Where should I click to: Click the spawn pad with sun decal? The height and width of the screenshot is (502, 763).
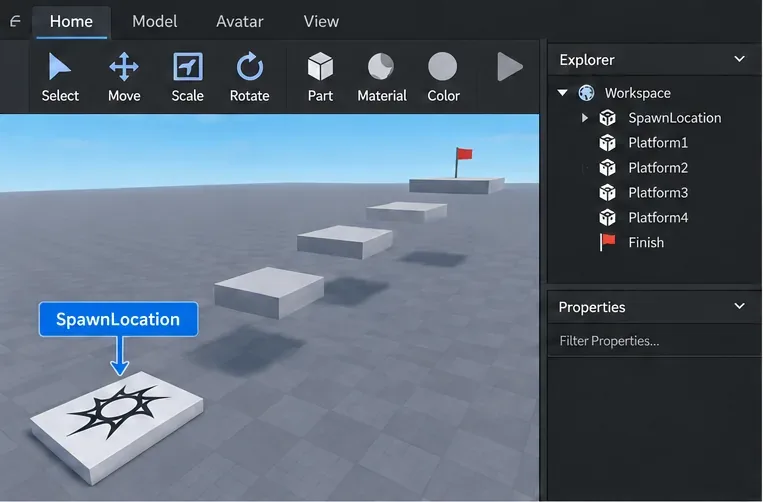pyautogui.click(x=117, y=427)
